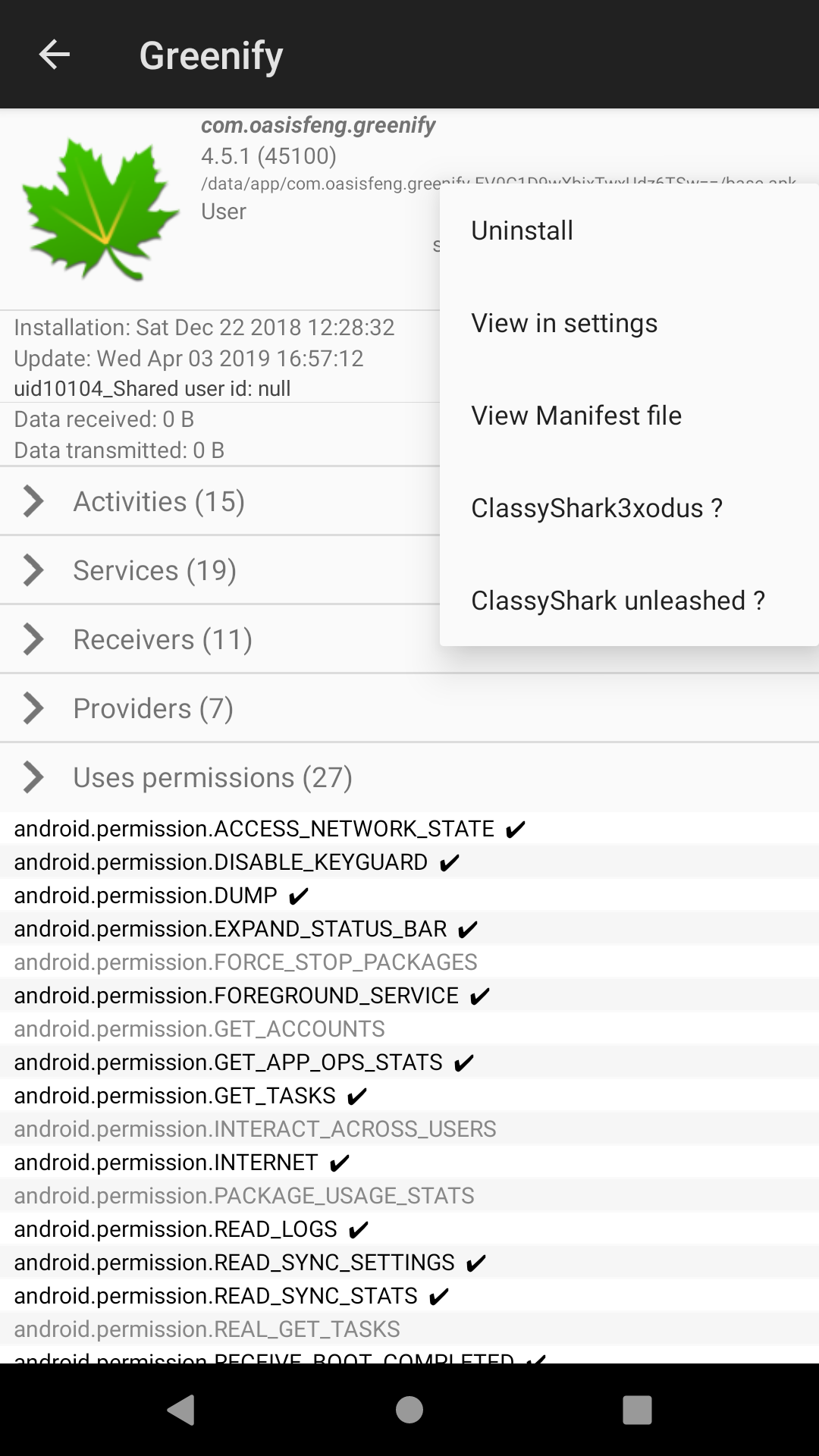Expand the Services (19) section chevron
The height and width of the screenshot is (1456, 819).
coord(33,570)
